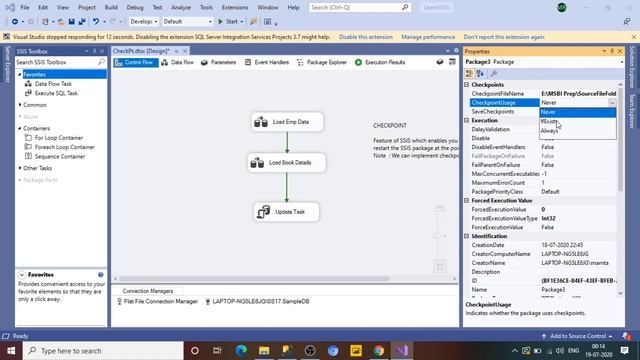Click the Save All toolbar icon

pyautogui.click(x=82, y=22)
